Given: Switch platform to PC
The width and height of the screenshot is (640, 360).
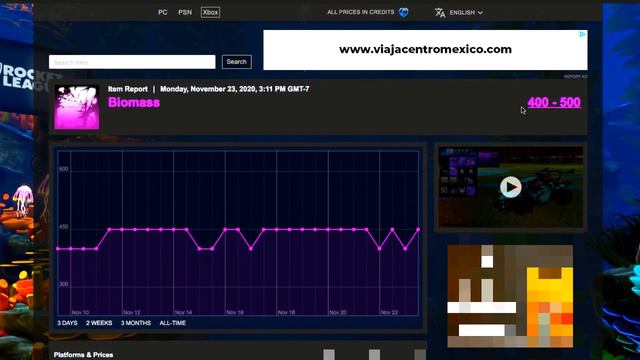Looking at the screenshot, I should point(162,12).
